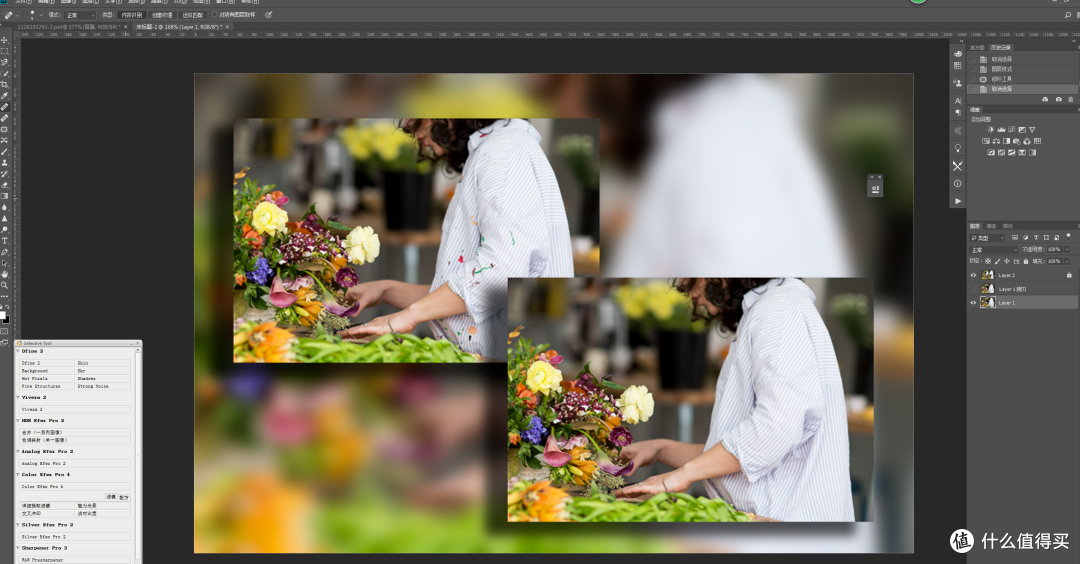Open the layer filter type dropdown
This screenshot has width=1080, height=564.
[x=988, y=238]
